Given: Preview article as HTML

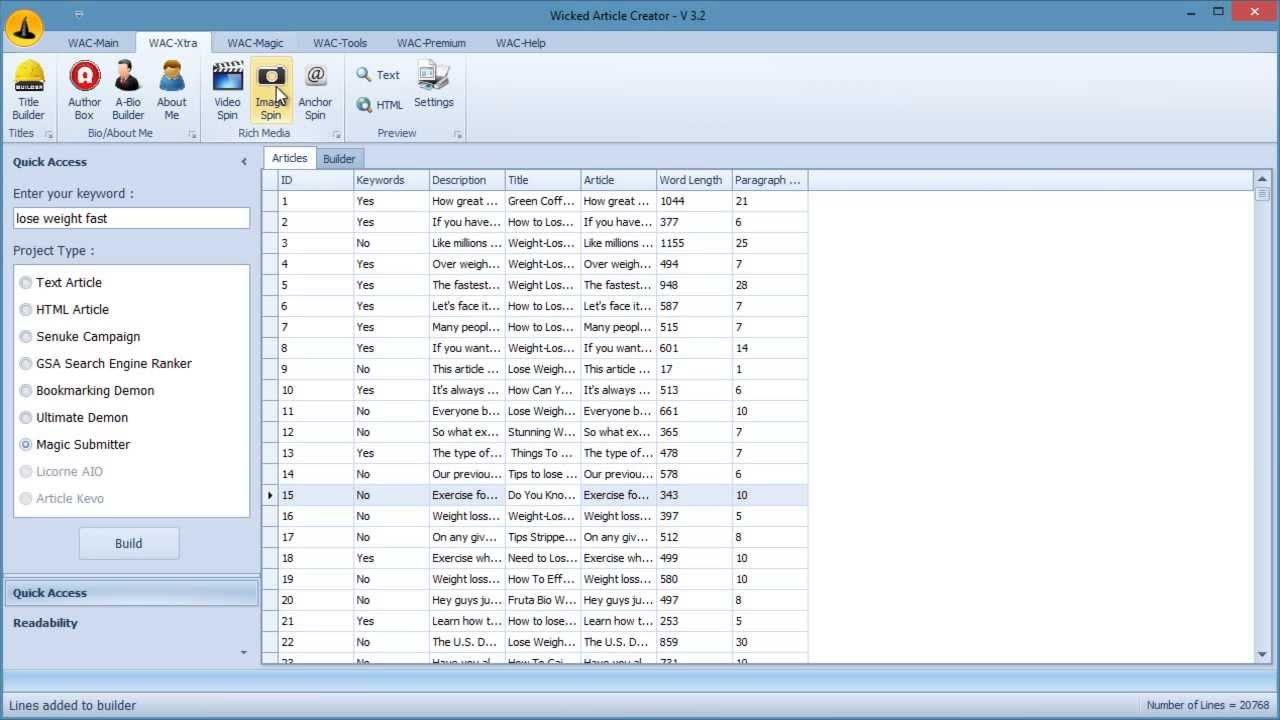Looking at the screenshot, I should click(379, 104).
